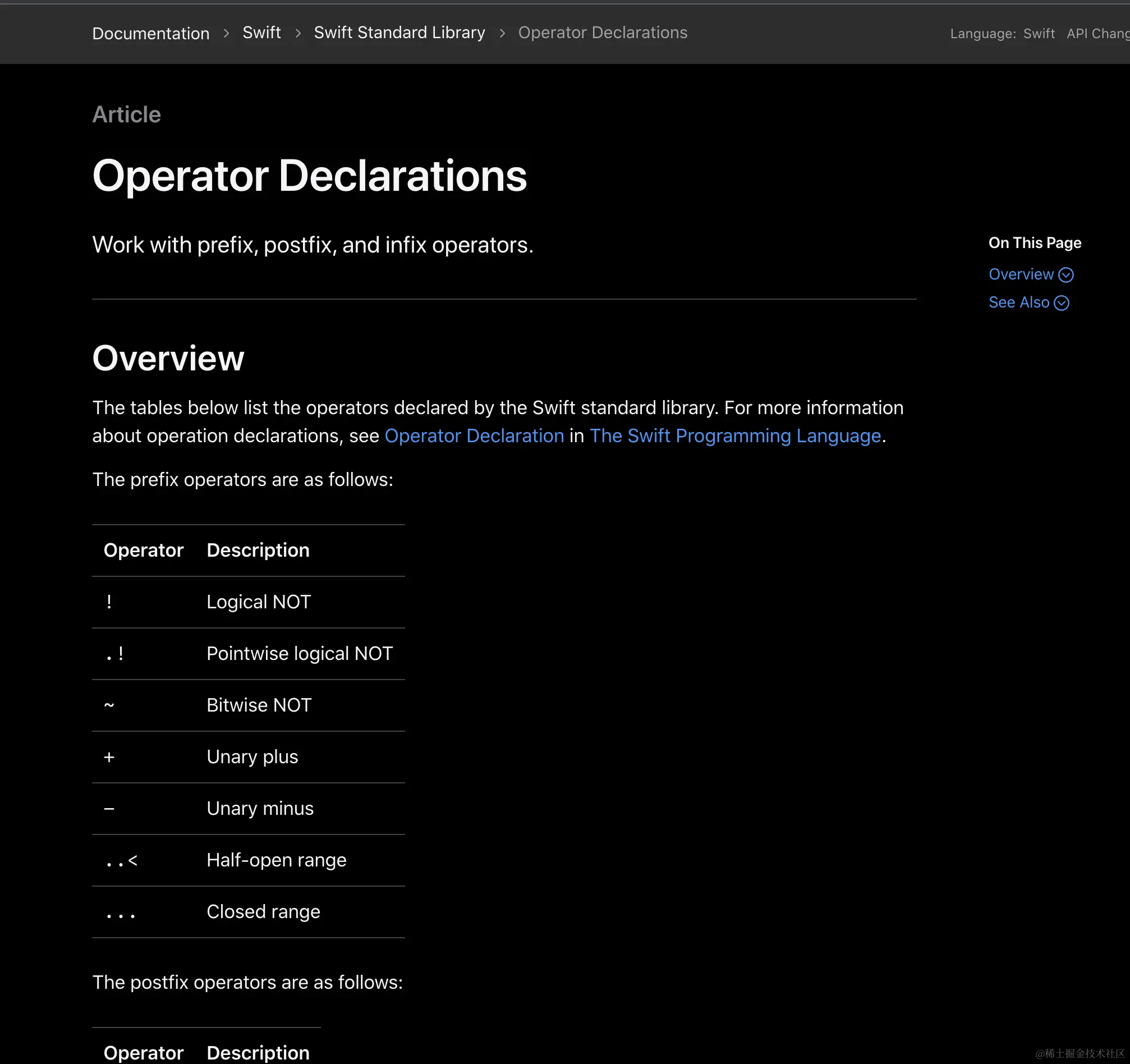Viewport: 1130px width, 1064px height.
Task: Open Swift Standard Library breadcrumb
Action: [399, 33]
